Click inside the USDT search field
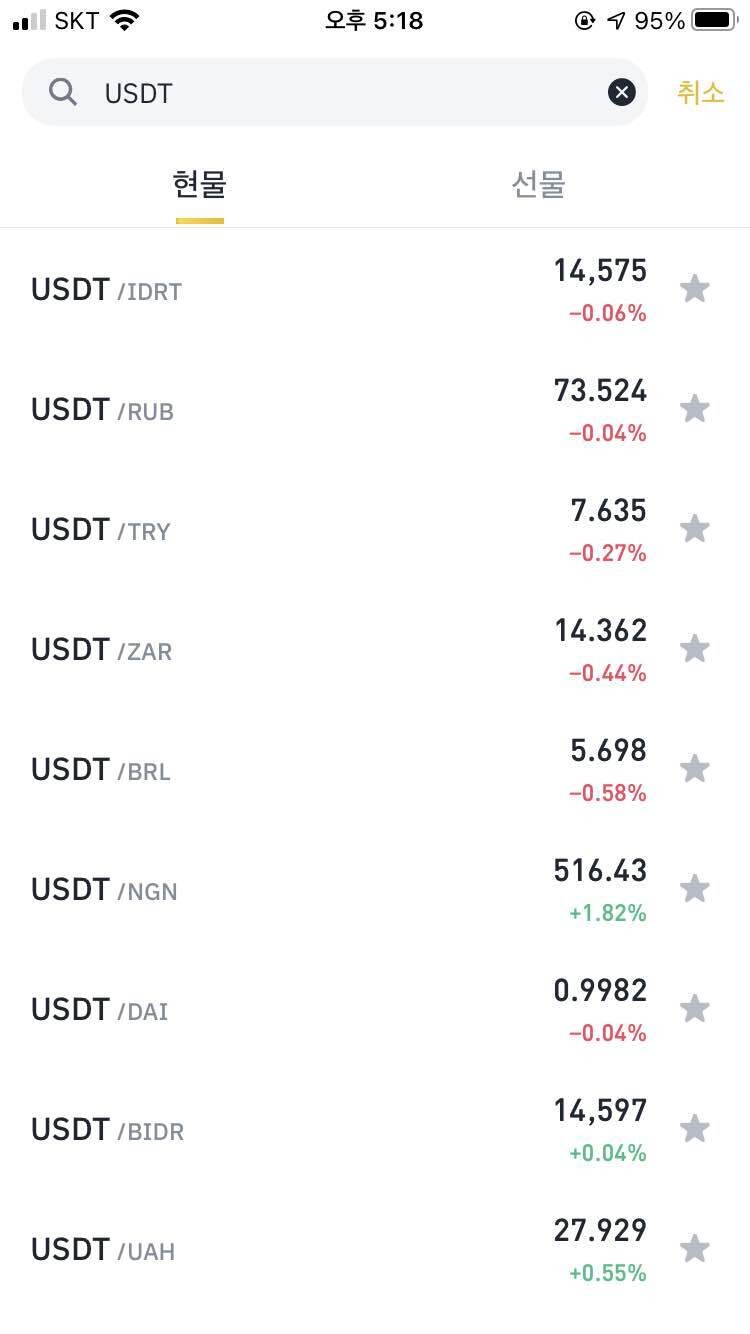Screen dimensions: 750x1334 340,93
